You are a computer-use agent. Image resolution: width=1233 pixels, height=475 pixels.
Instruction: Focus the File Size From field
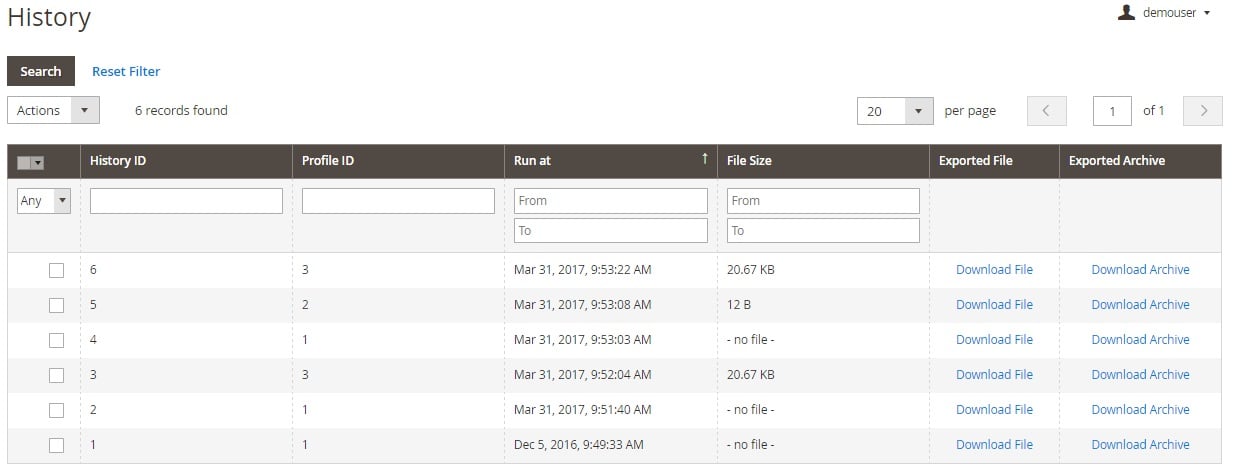(x=823, y=200)
